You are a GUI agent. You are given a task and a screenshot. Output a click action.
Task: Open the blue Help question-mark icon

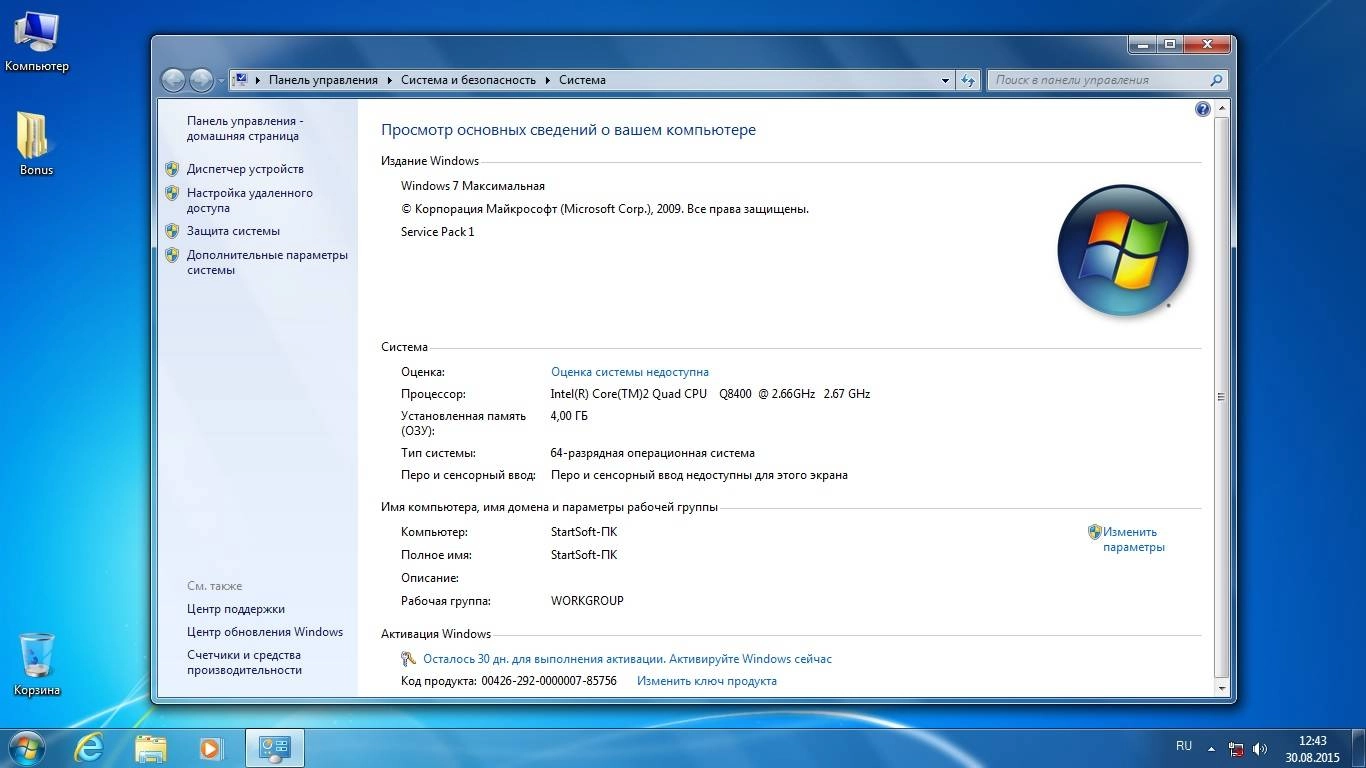1202,109
